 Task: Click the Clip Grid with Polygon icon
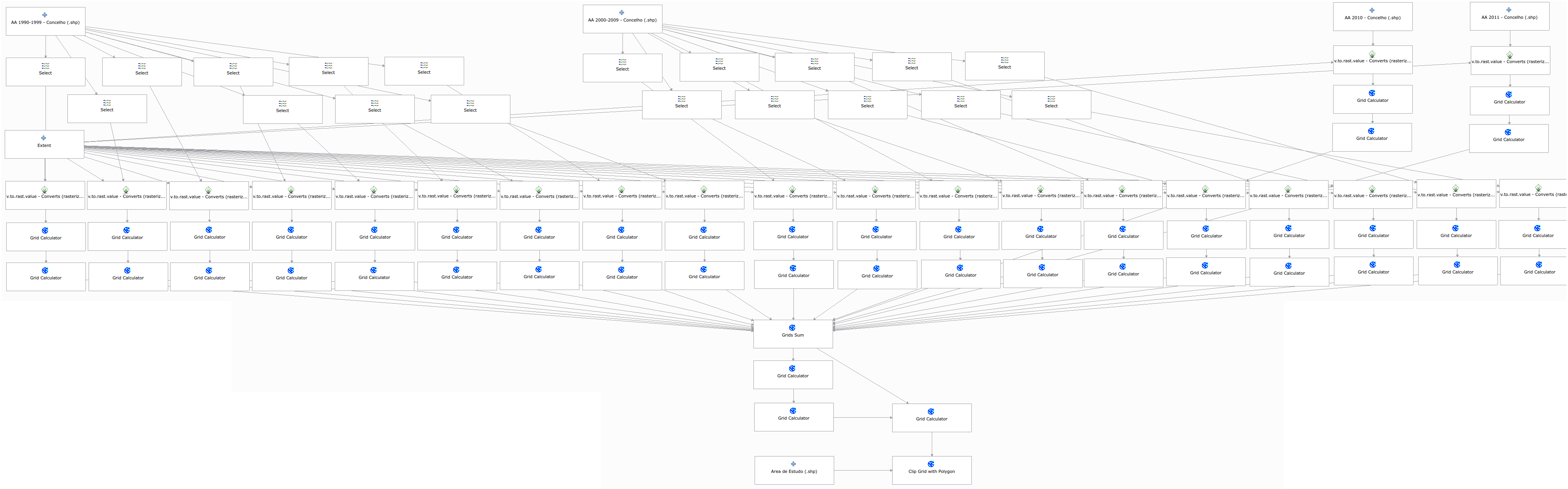pos(931,464)
